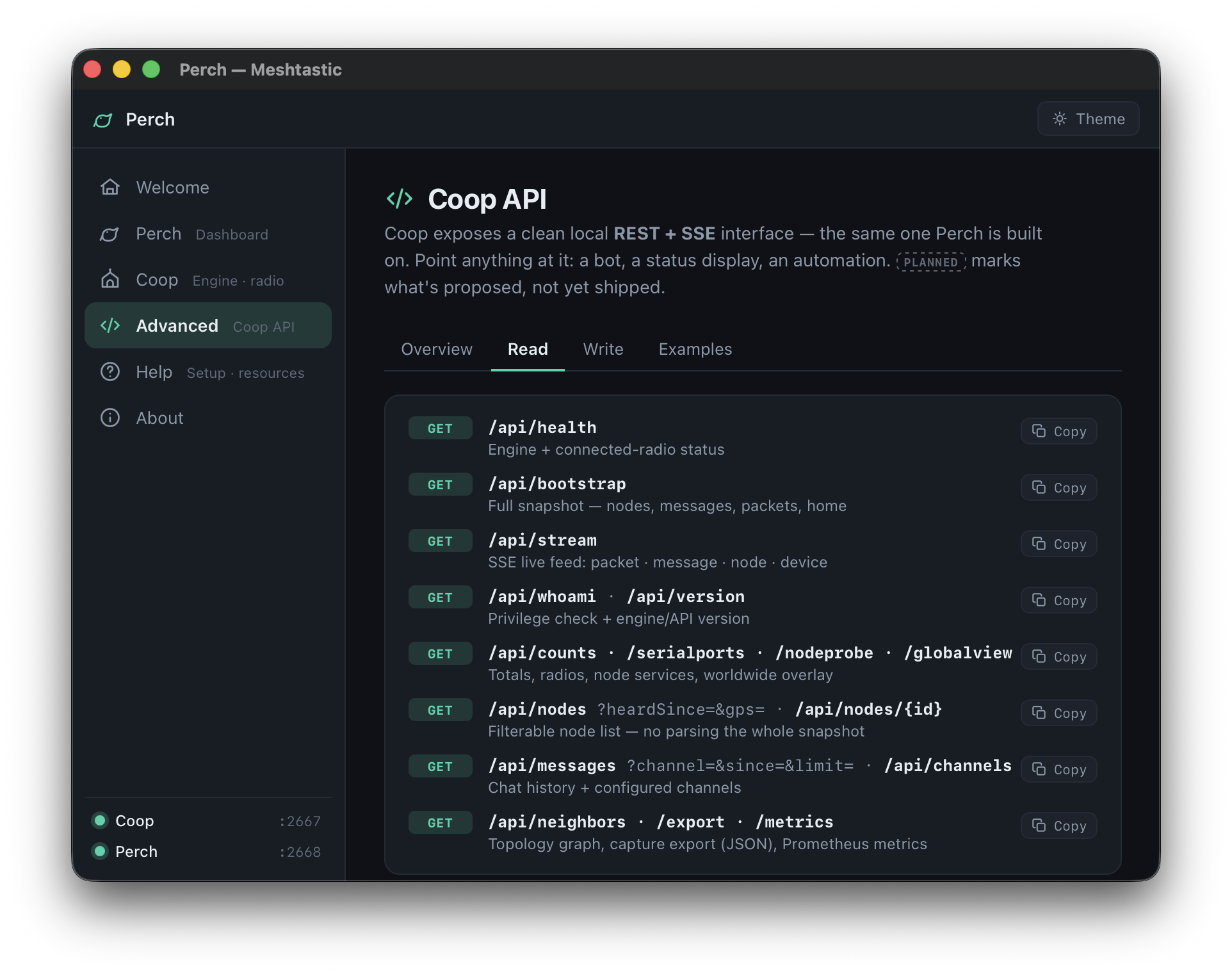Open the About page
The image size is (1232, 976).
[208, 418]
